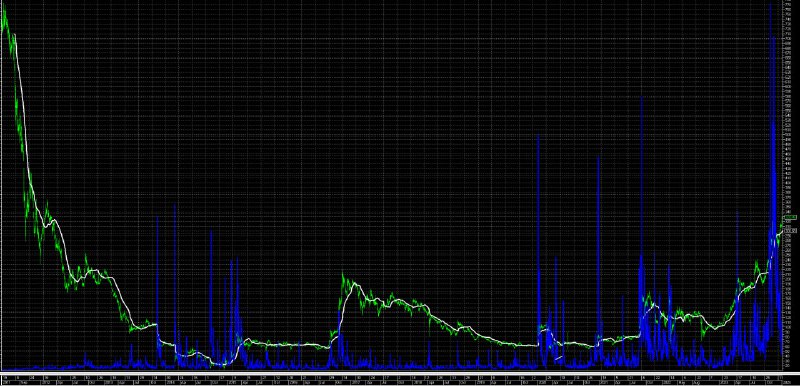The height and width of the screenshot is (386, 800).
Task: Click the 2014 year label on time axis
Action: 169,381
